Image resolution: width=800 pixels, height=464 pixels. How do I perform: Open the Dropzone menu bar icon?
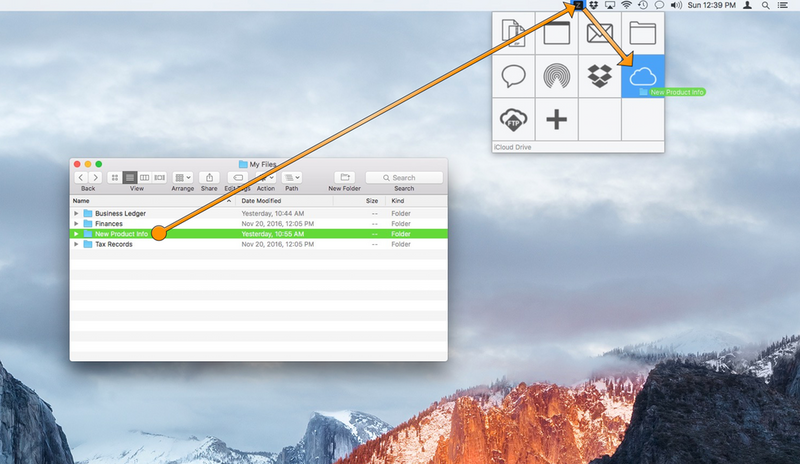578,5
